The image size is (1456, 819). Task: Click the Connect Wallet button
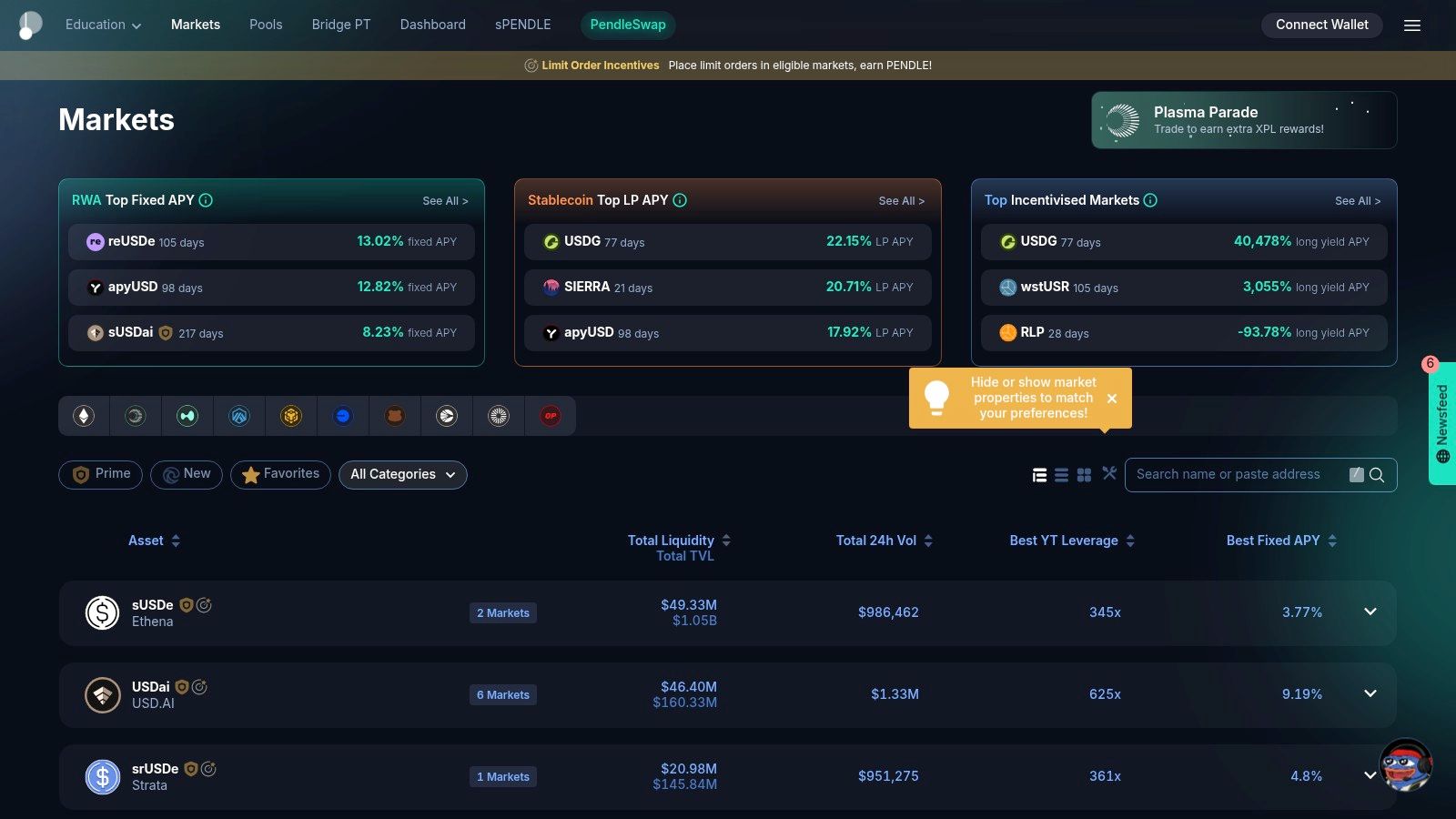[1322, 25]
